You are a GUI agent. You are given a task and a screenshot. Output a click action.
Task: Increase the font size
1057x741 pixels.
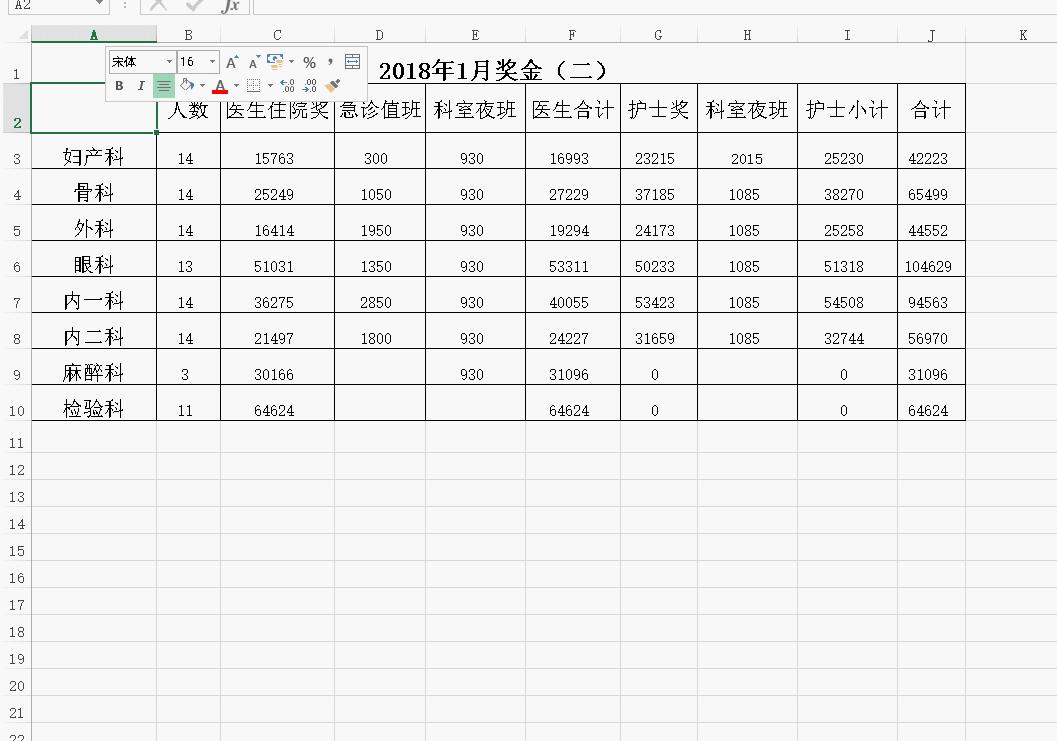click(x=231, y=60)
